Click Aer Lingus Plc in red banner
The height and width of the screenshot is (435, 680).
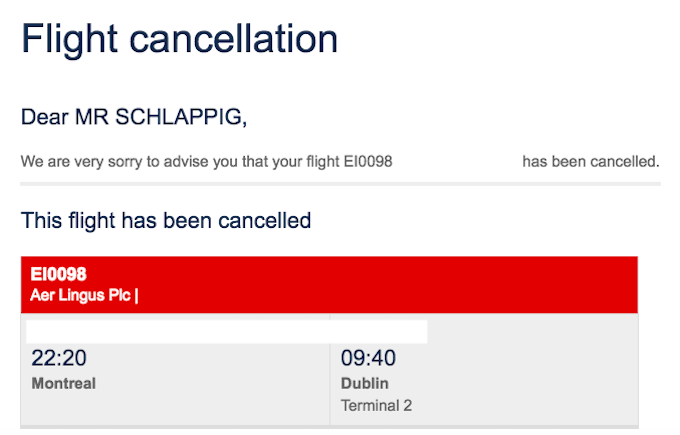tap(81, 295)
